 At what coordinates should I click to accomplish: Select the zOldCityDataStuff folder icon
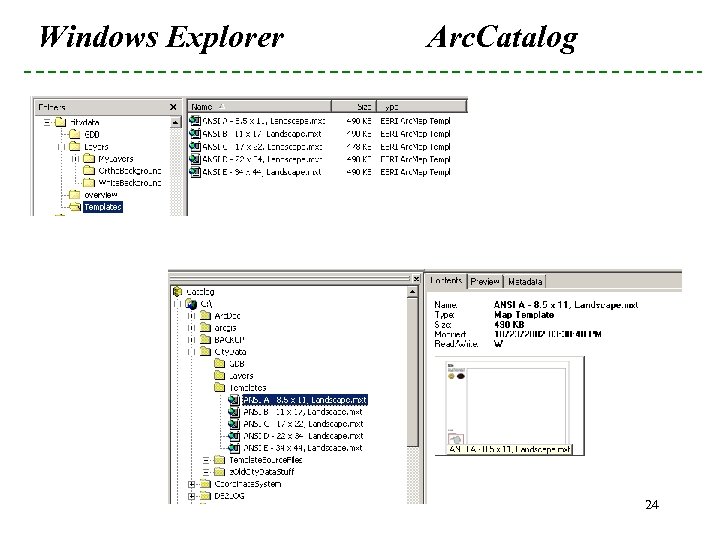point(219,472)
